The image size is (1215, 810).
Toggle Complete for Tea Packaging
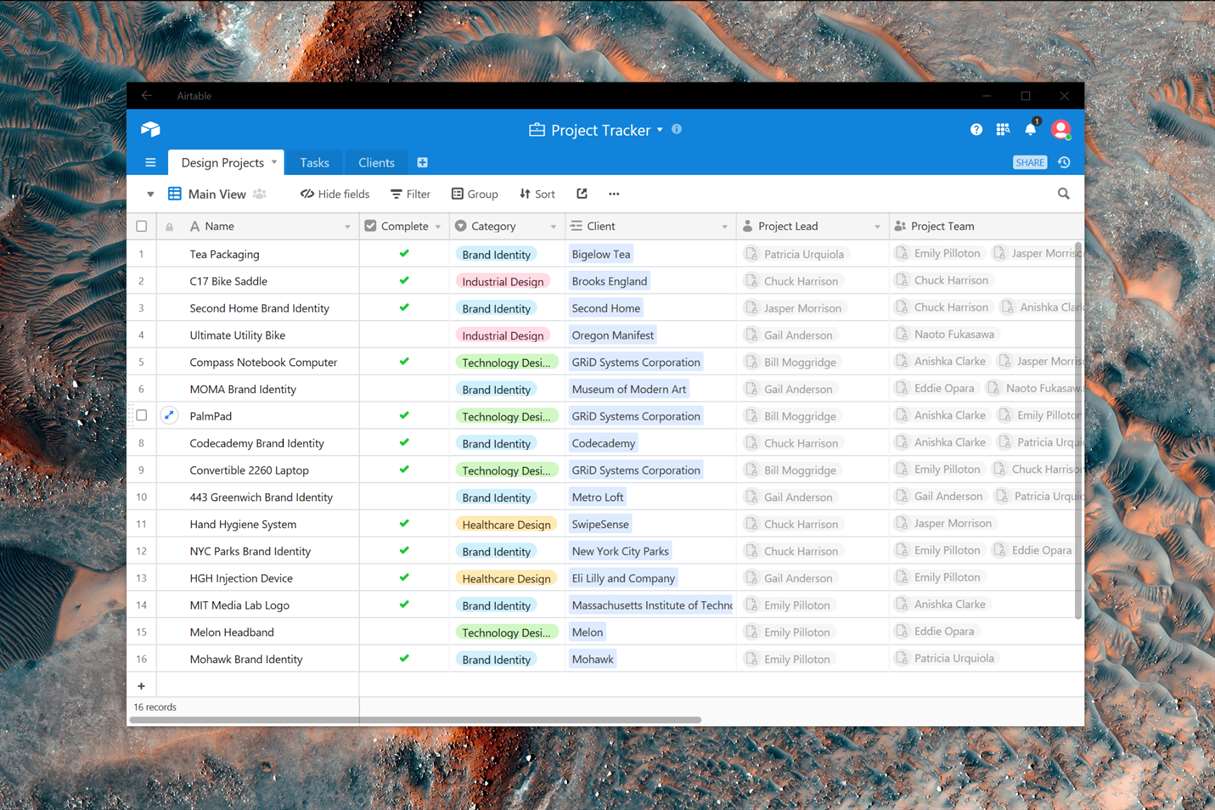point(404,254)
